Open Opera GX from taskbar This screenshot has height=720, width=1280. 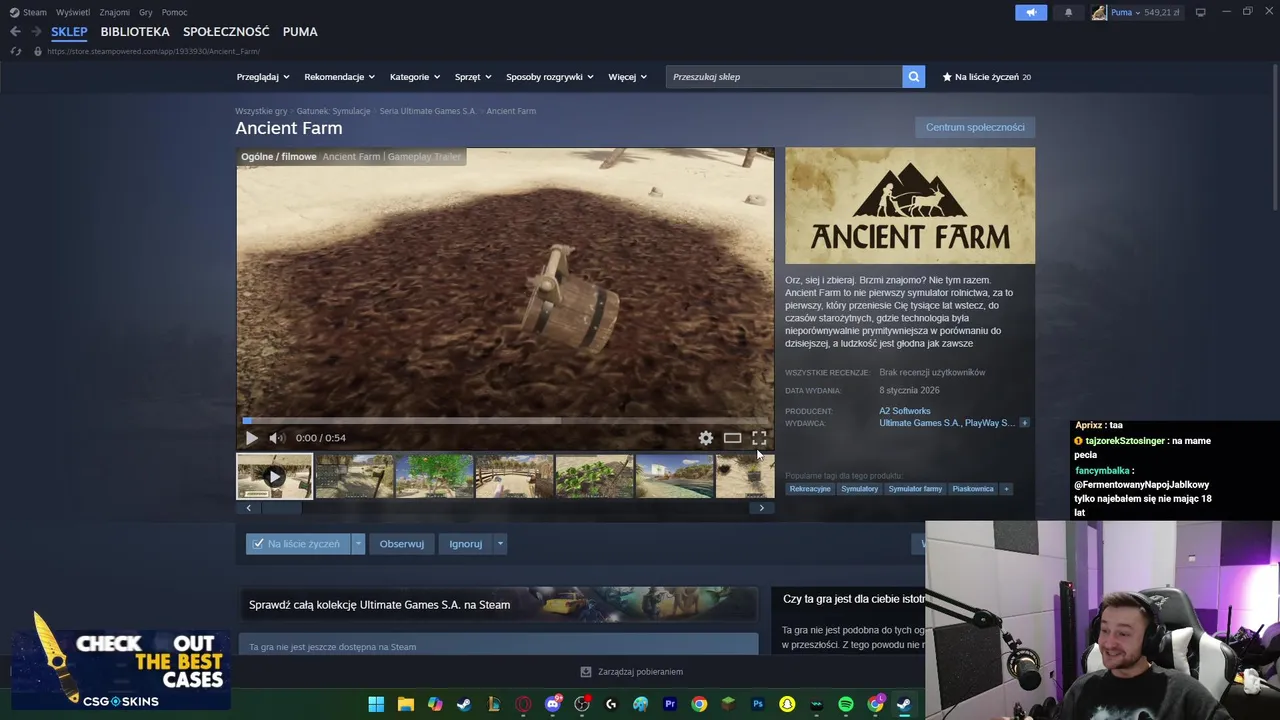click(x=523, y=704)
